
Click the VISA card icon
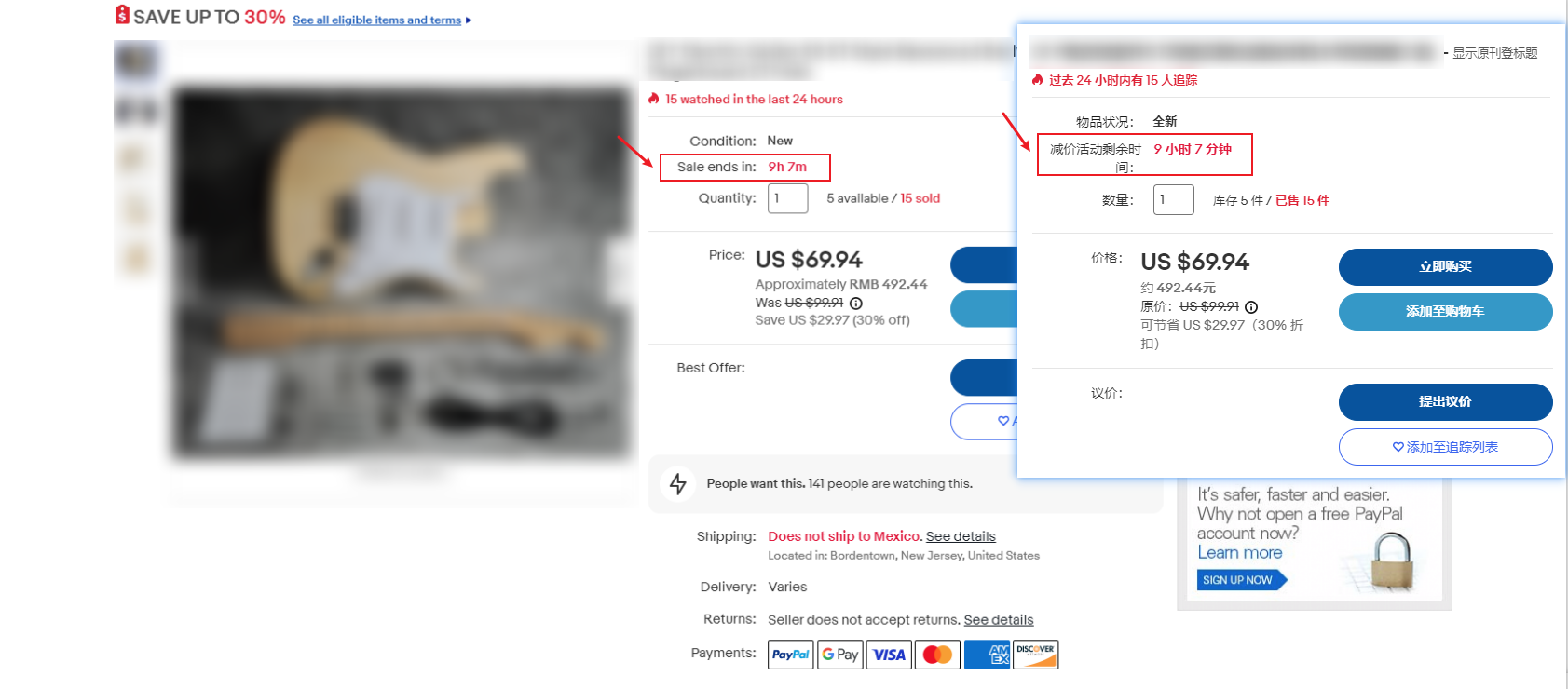889,655
